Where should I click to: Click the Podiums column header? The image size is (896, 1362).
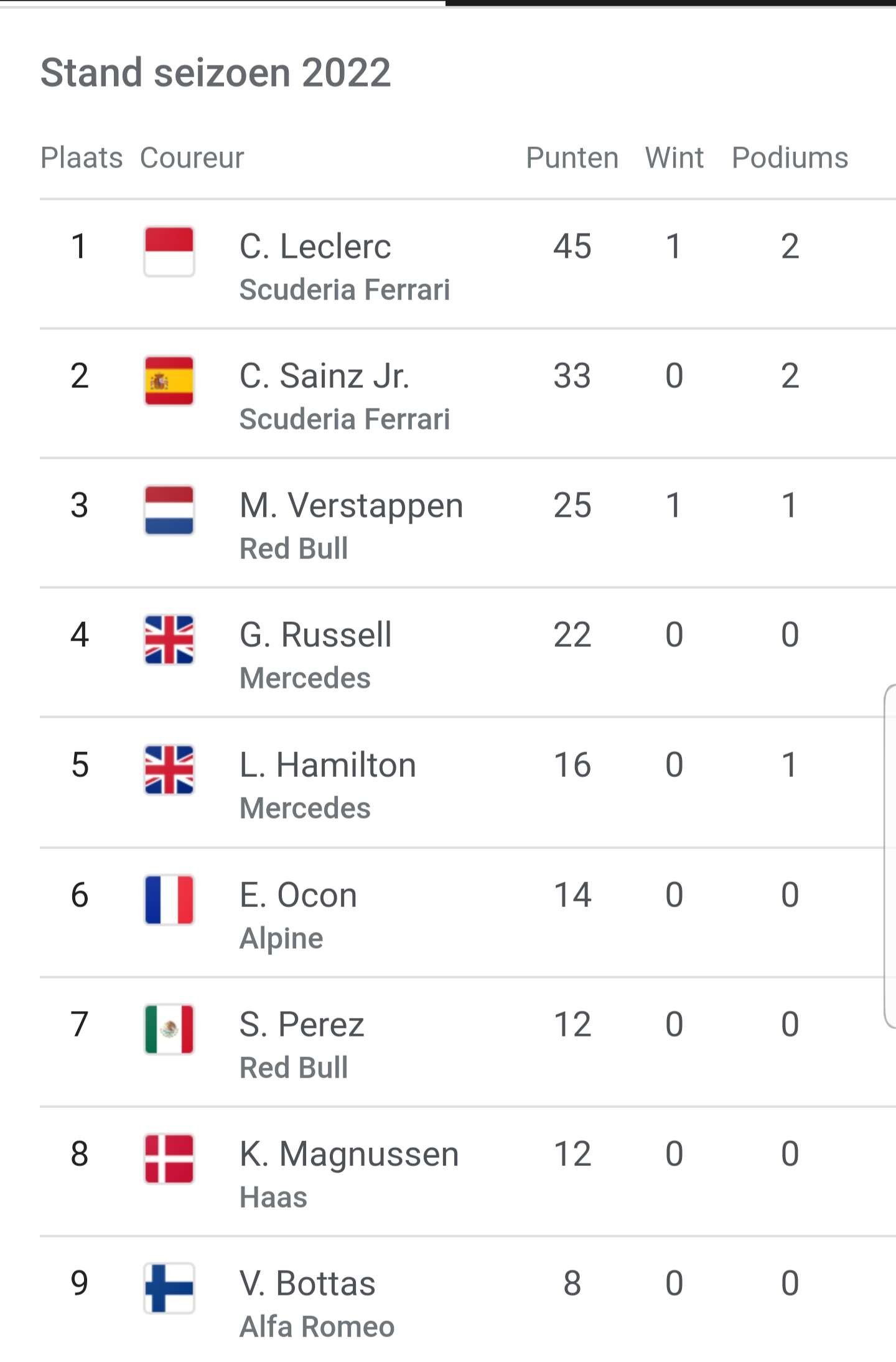(x=790, y=157)
